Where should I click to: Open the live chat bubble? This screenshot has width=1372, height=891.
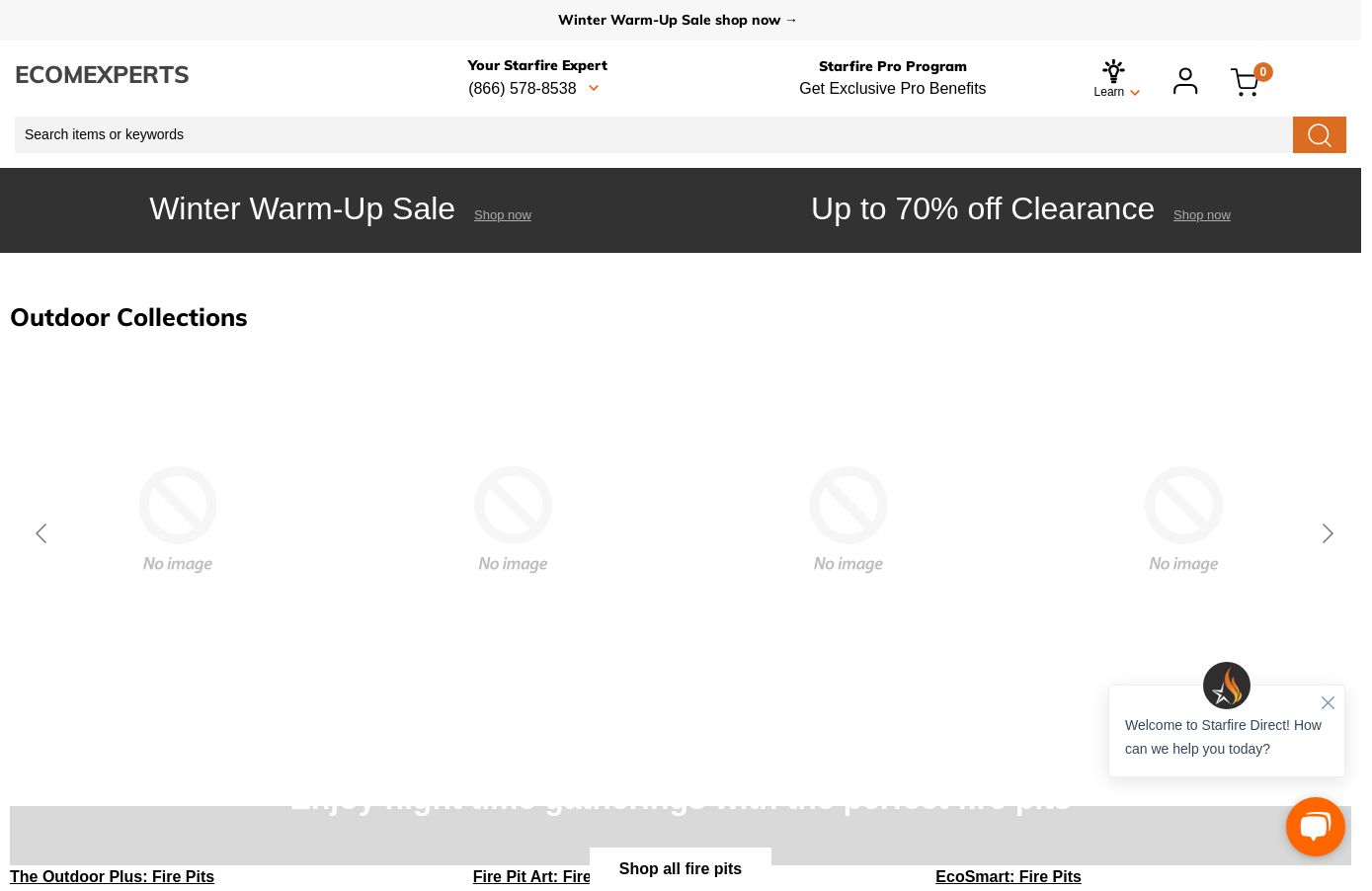(x=1315, y=827)
